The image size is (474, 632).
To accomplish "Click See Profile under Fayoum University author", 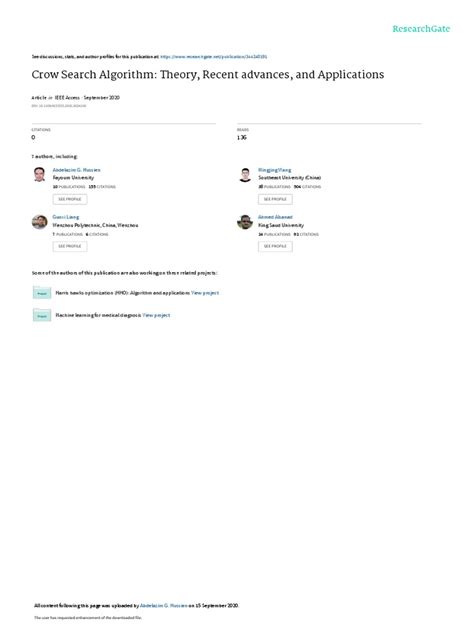I will [x=70, y=199].
